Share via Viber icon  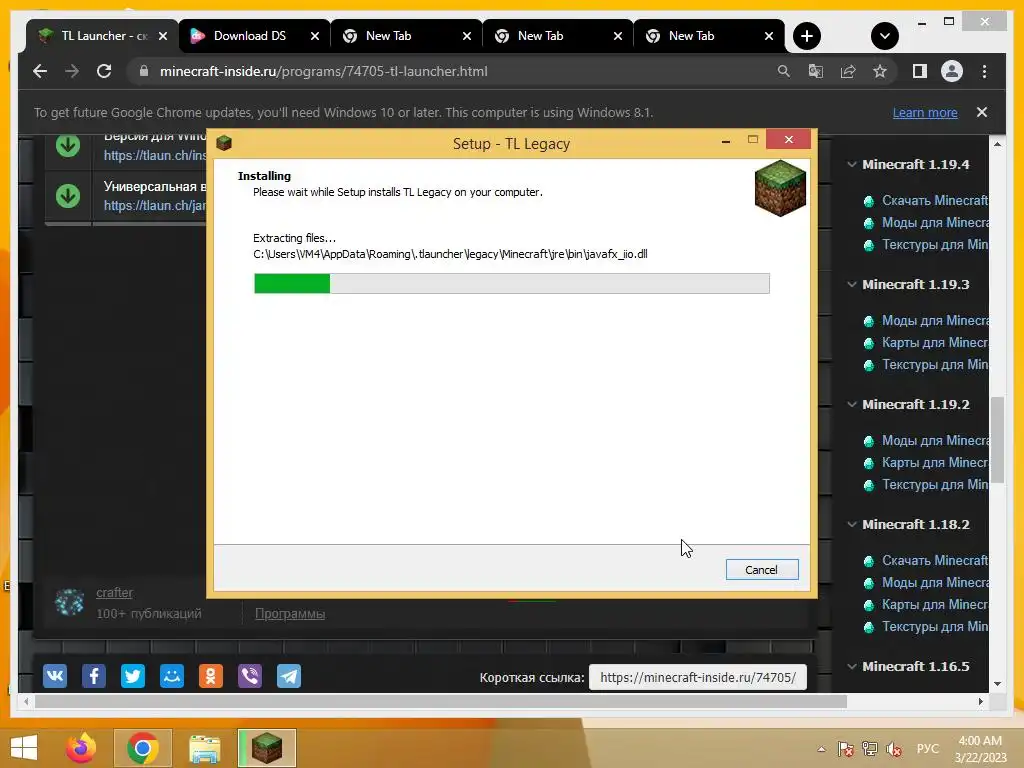tap(249, 676)
